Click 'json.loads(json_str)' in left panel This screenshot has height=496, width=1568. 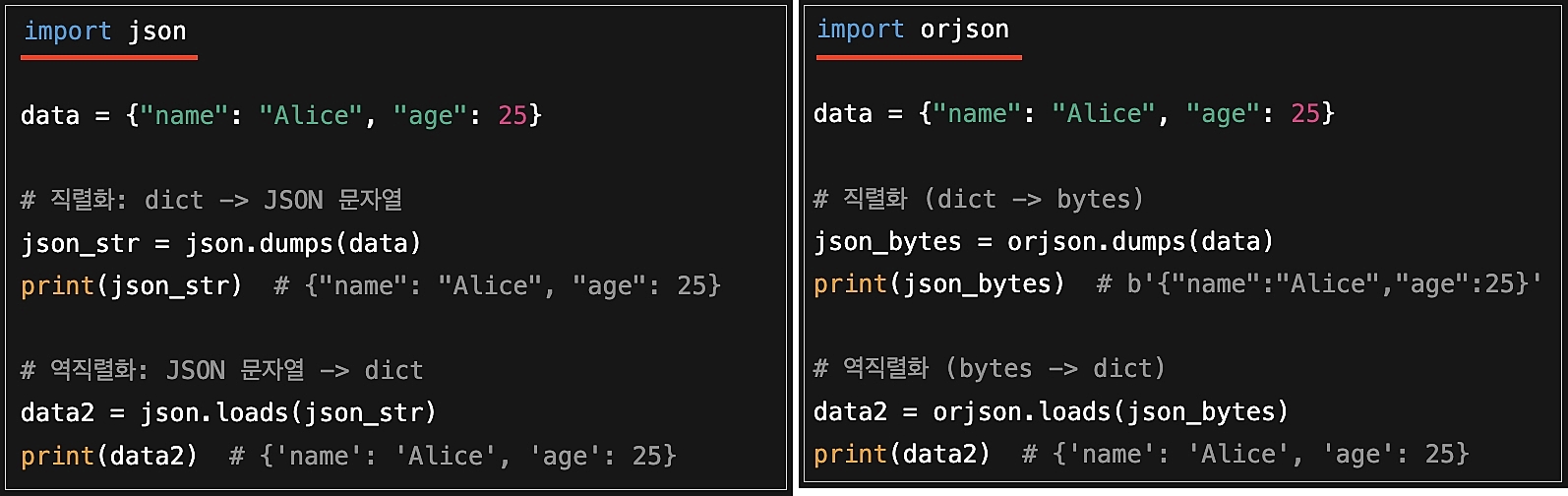[x=287, y=413]
